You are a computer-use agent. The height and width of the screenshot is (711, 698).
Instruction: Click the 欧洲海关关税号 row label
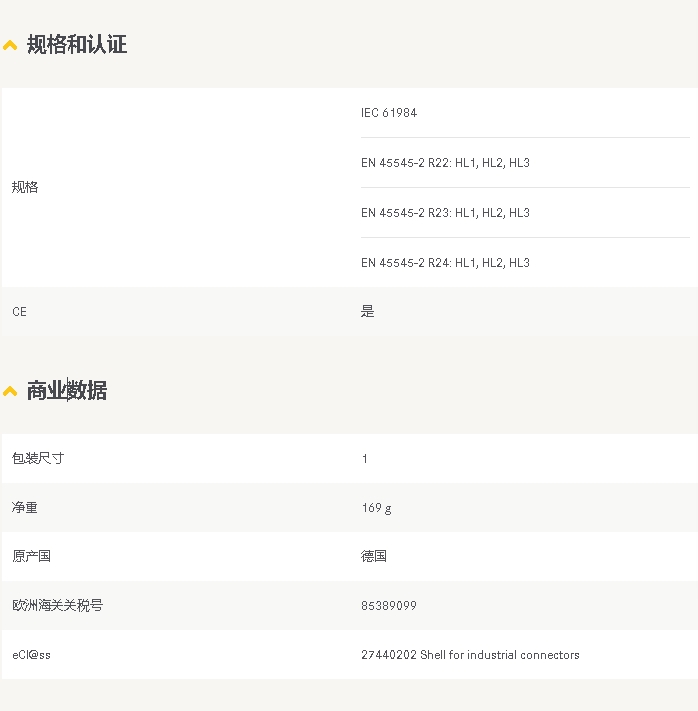57,606
